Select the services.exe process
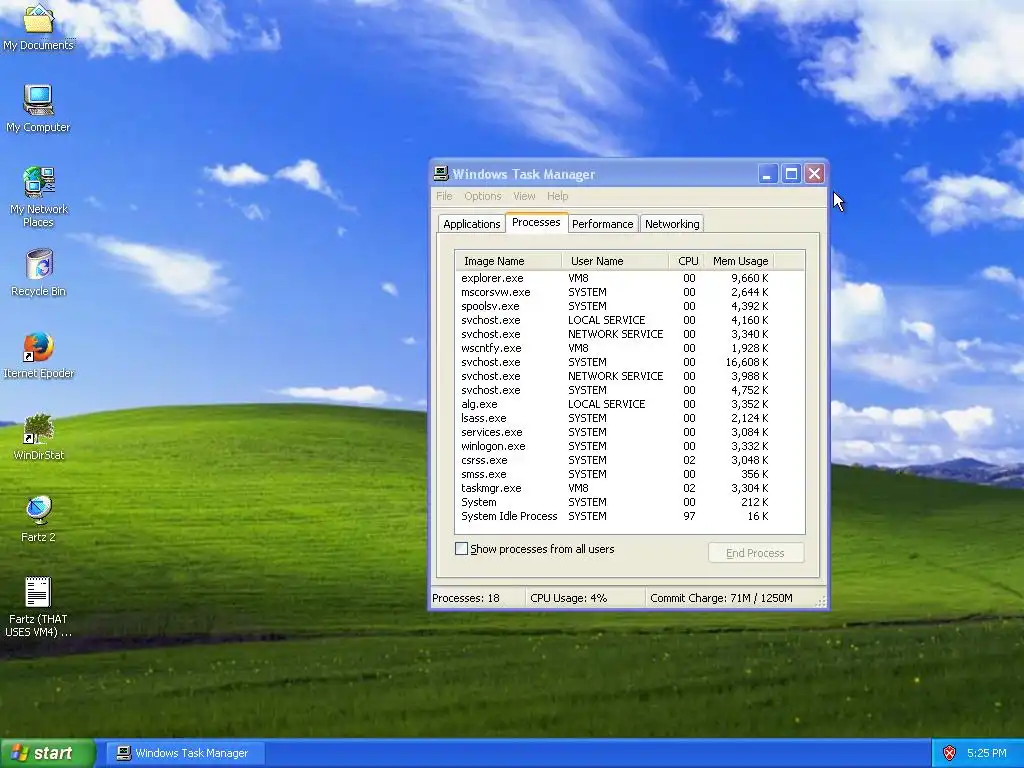The image size is (1024, 768). (x=630, y=432)
